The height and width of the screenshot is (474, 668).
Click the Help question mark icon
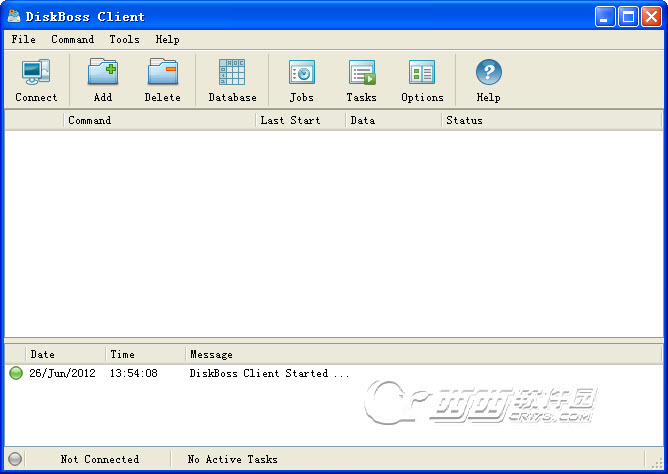pos(488,73)
